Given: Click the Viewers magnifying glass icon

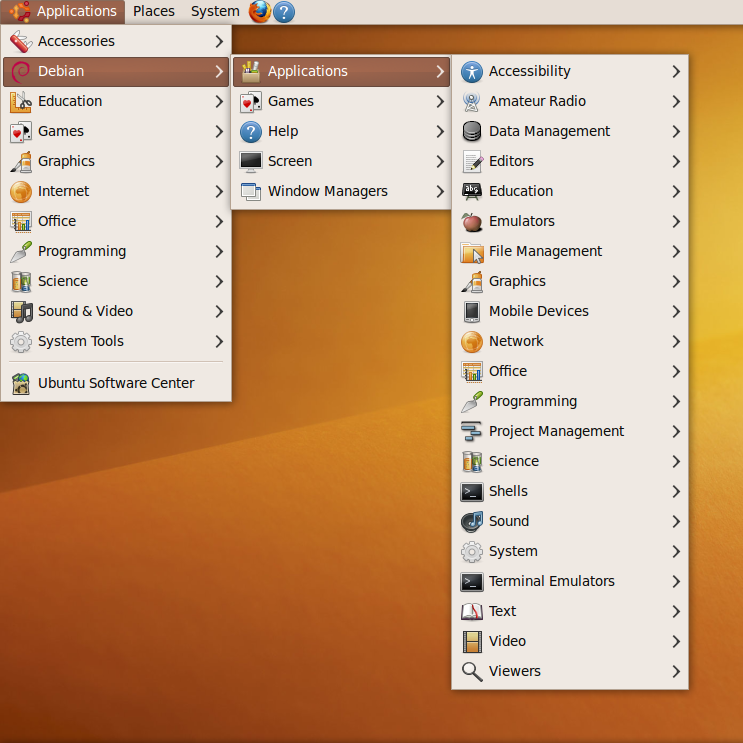Looking at the screenshot, I should (471, 671).
